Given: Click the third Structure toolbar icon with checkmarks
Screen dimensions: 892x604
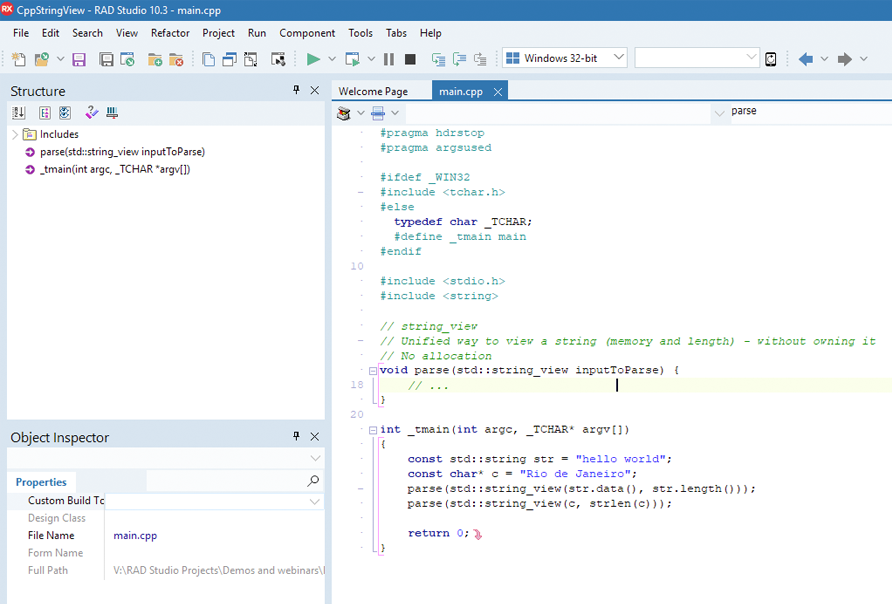Looking at the screenshot, I should click(65, 113).
